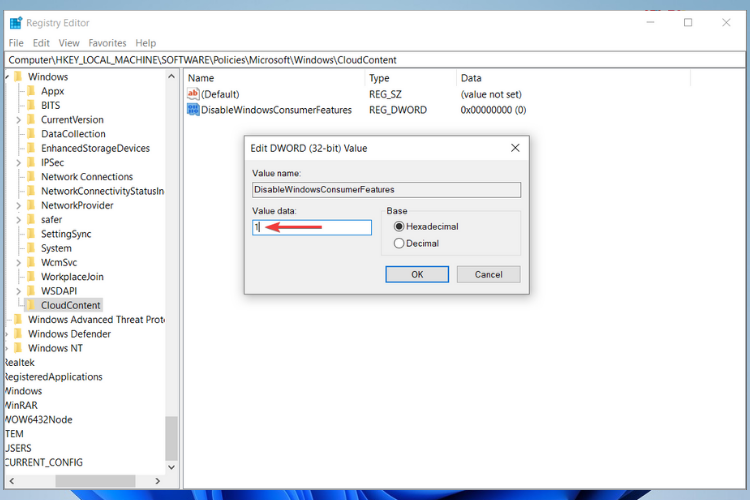This screenshot has height=500, width=750.
Task: Click the Registry Editor app icon
Action: pos(16,22)
